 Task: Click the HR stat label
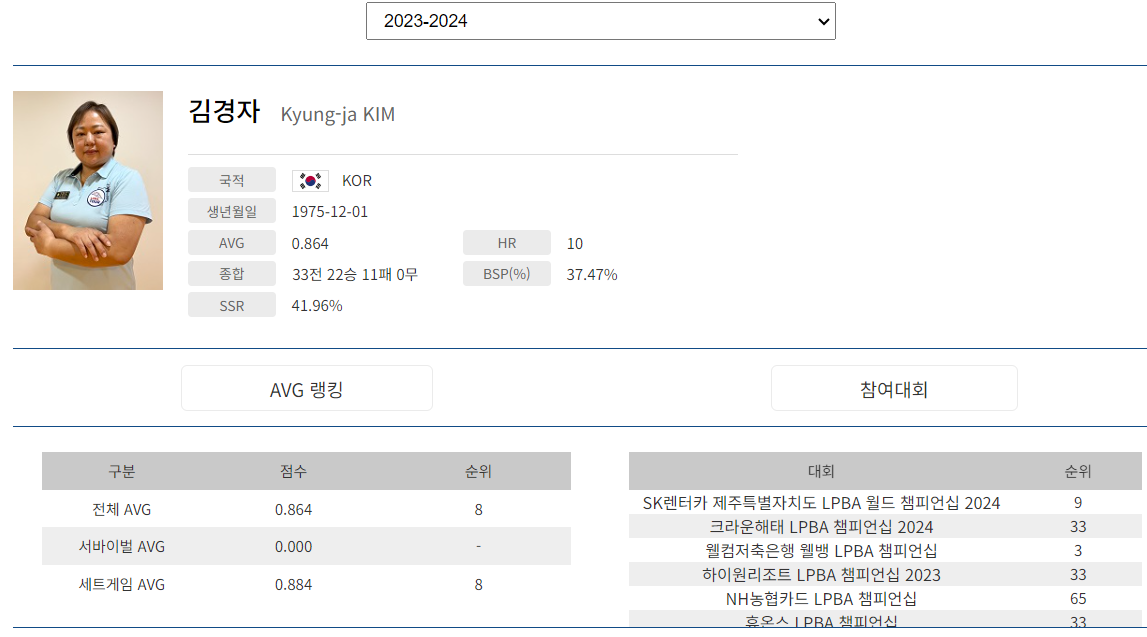coord(506,242)
